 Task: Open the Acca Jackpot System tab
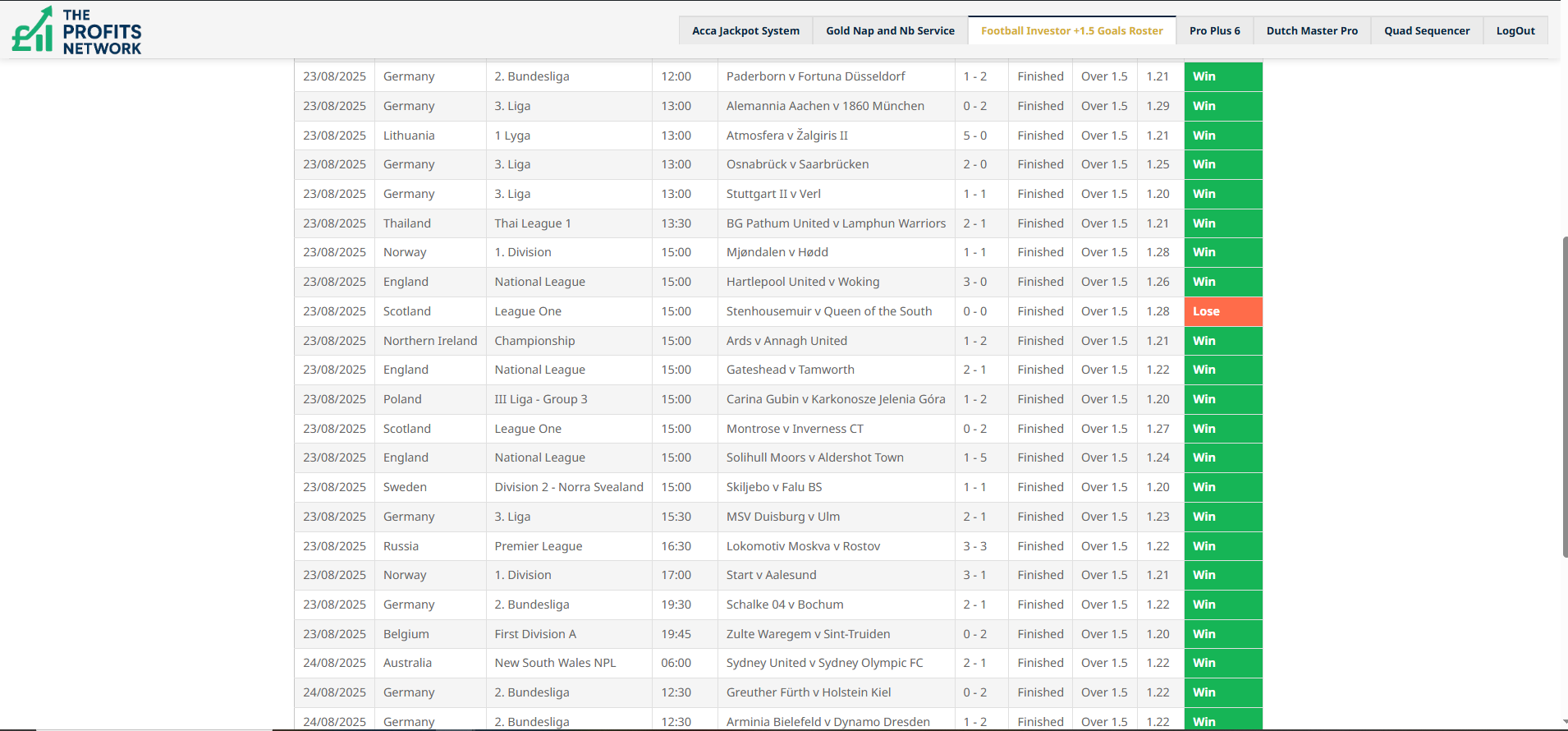click(745, 31)
